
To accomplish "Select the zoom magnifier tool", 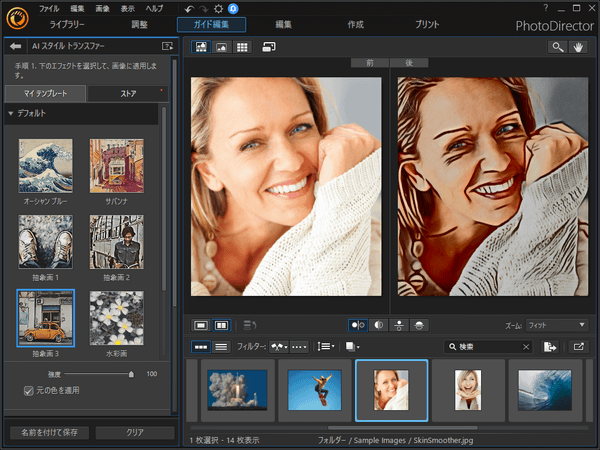I will 558,47.
